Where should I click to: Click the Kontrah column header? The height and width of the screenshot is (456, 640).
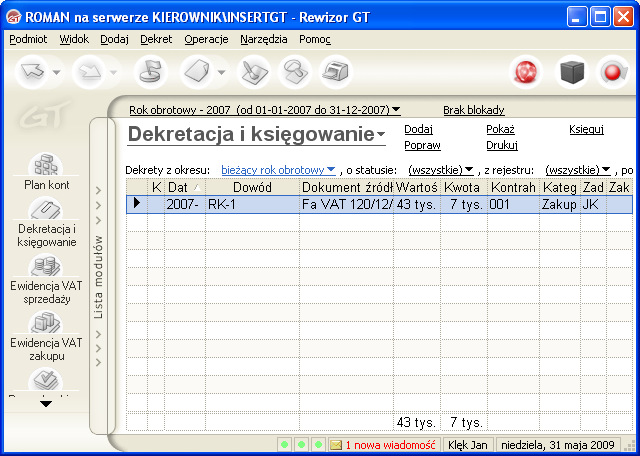[x=513, y=187]
